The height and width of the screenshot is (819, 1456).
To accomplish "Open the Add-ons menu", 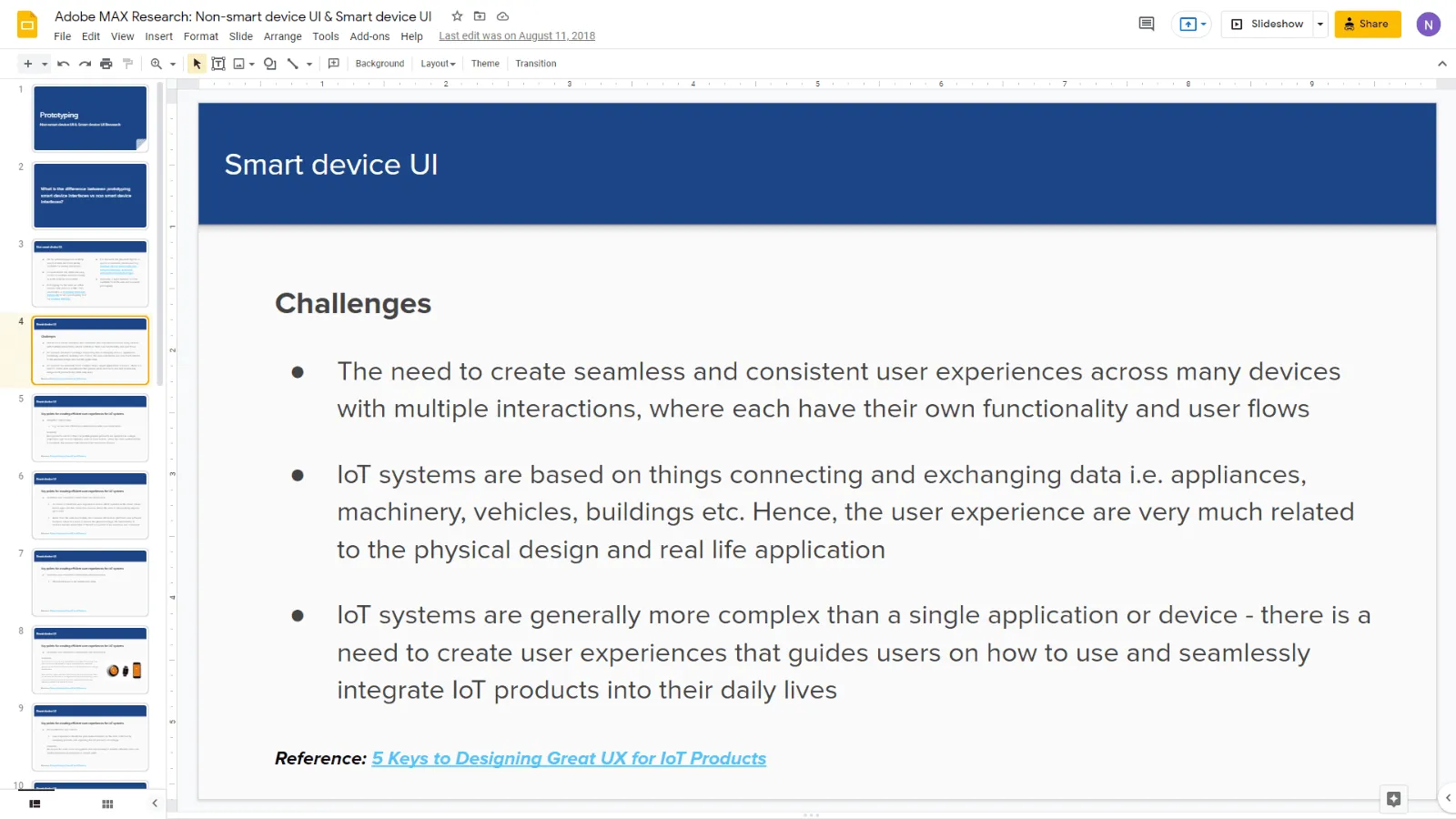I will tap(369, 36).
